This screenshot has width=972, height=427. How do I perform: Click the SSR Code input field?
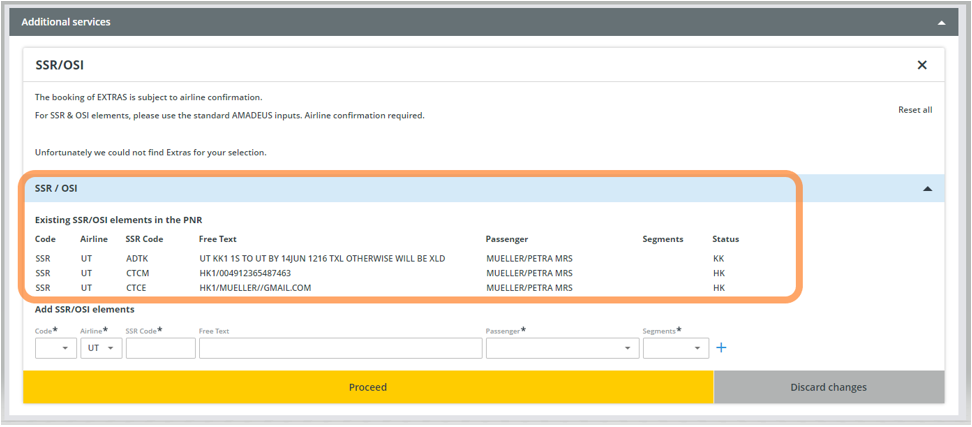click(x=160, y=348)
